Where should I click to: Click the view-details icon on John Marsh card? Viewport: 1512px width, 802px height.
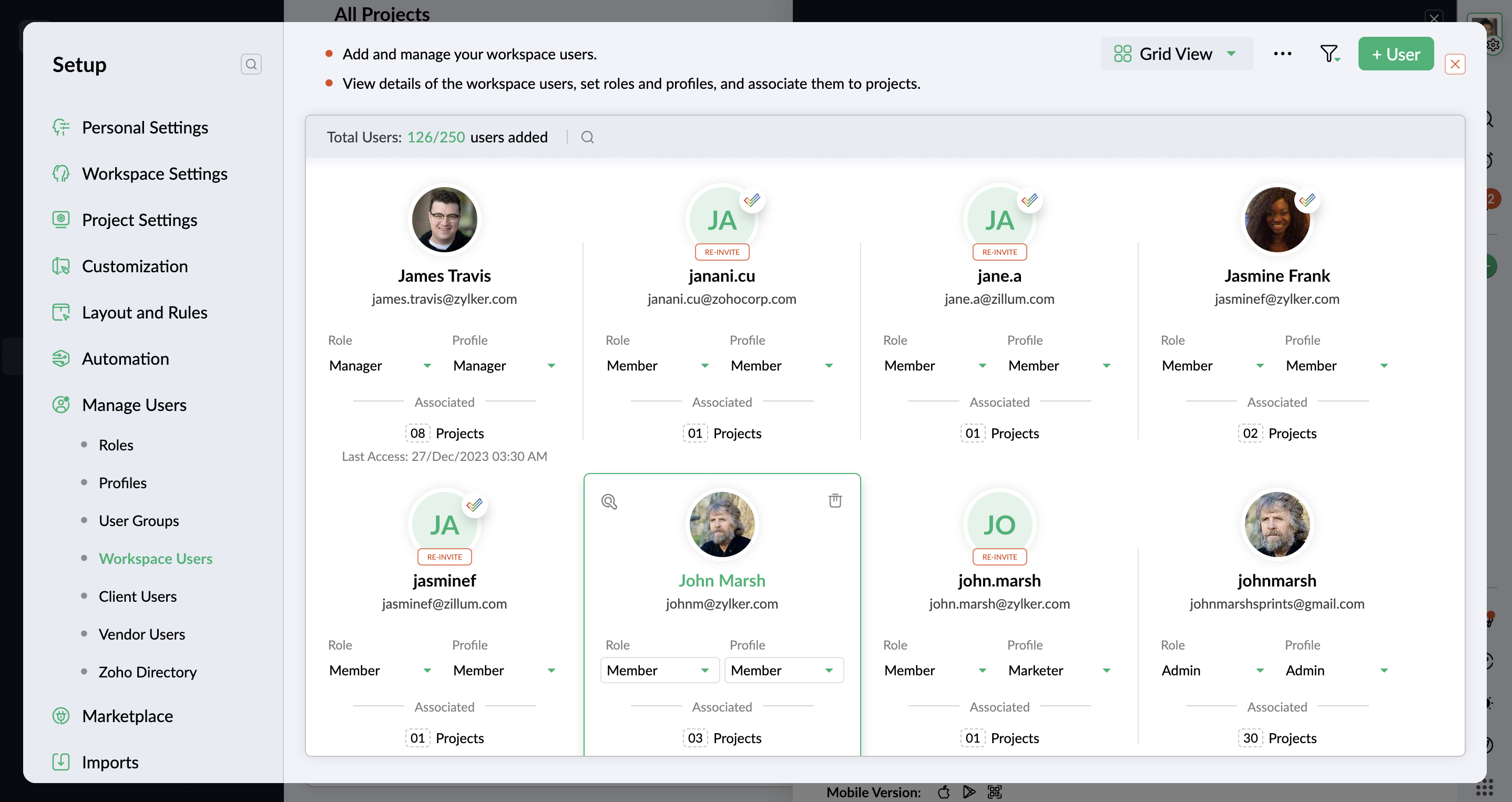tap(609, 501)
